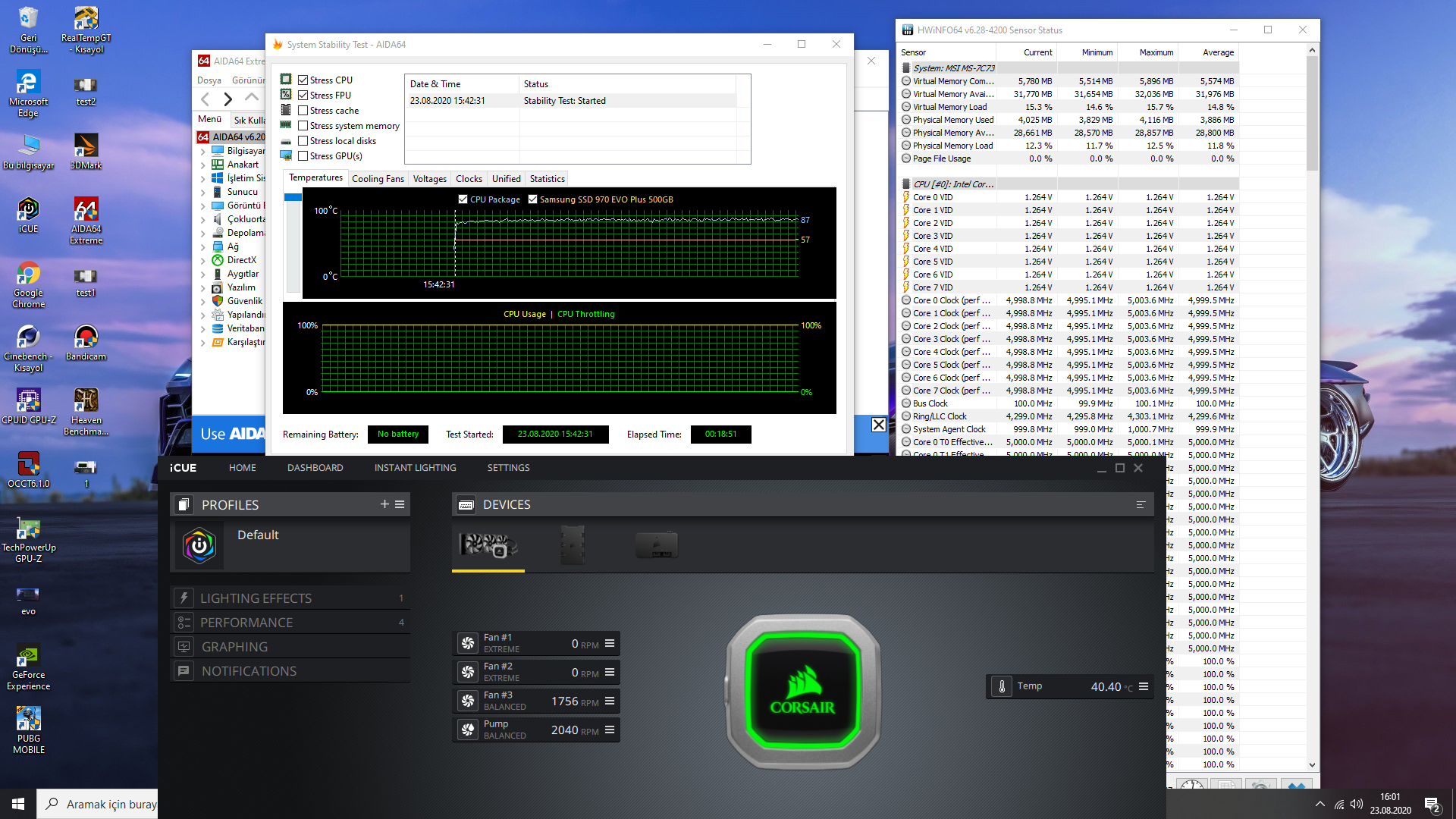
Task: Click the AIDA64 up navigation arrow
Action: click(x=252, y=98)
